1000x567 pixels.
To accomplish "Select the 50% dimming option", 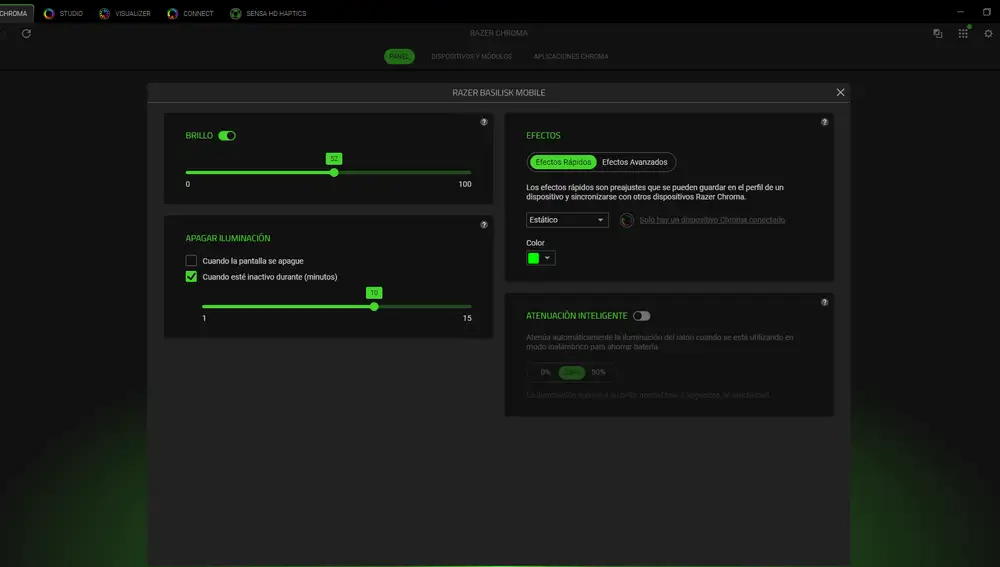I will click(x=598, y=372).
